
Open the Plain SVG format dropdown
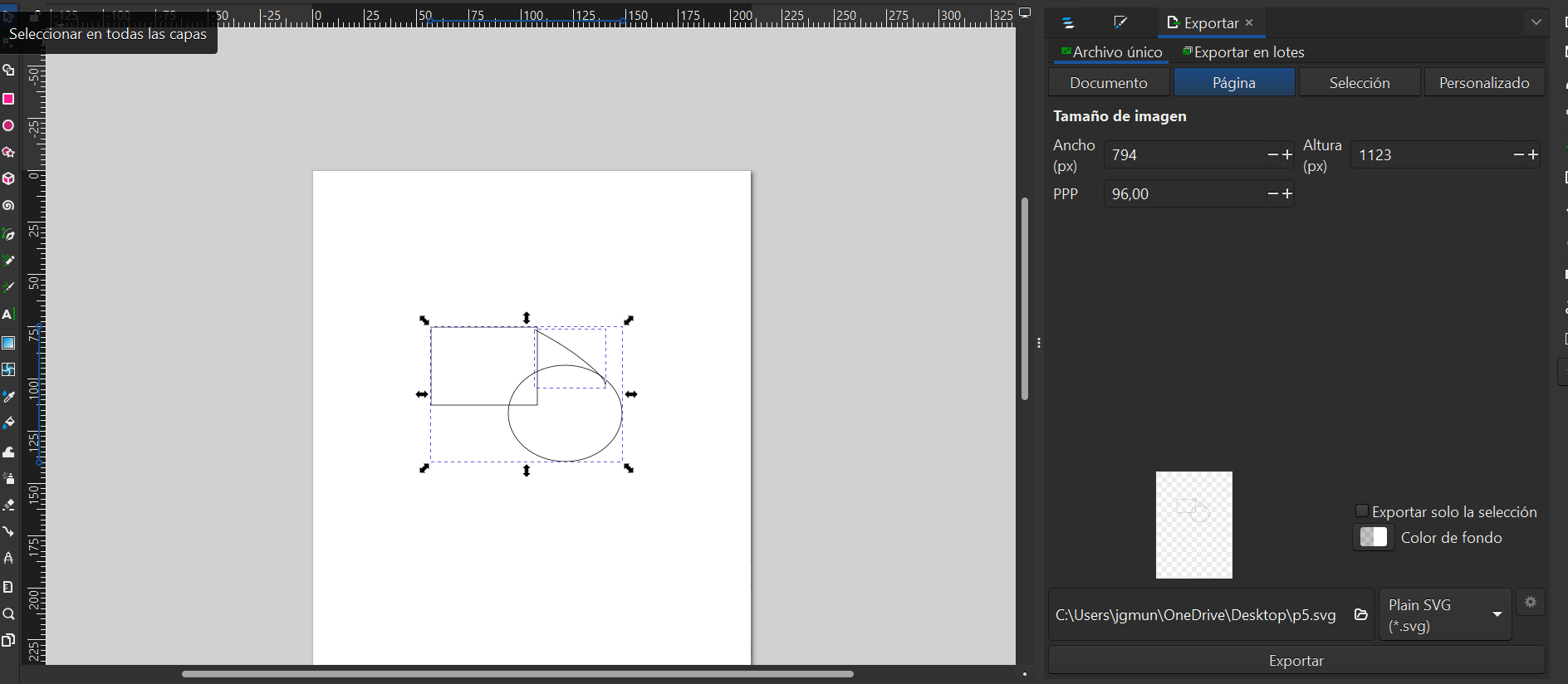1445,615
